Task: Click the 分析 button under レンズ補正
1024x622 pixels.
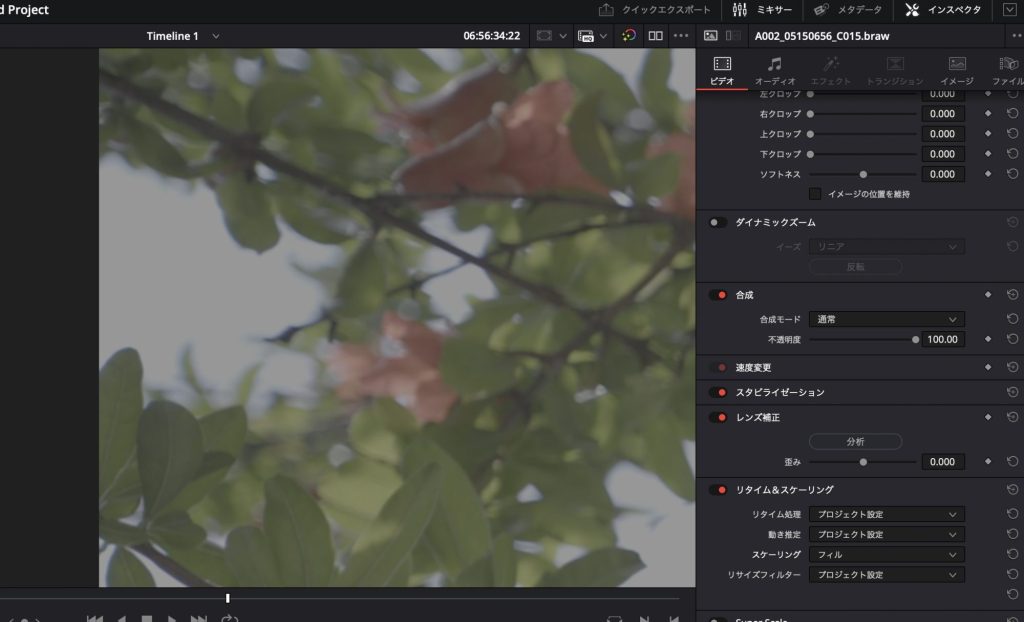Action: pos(856,442)
